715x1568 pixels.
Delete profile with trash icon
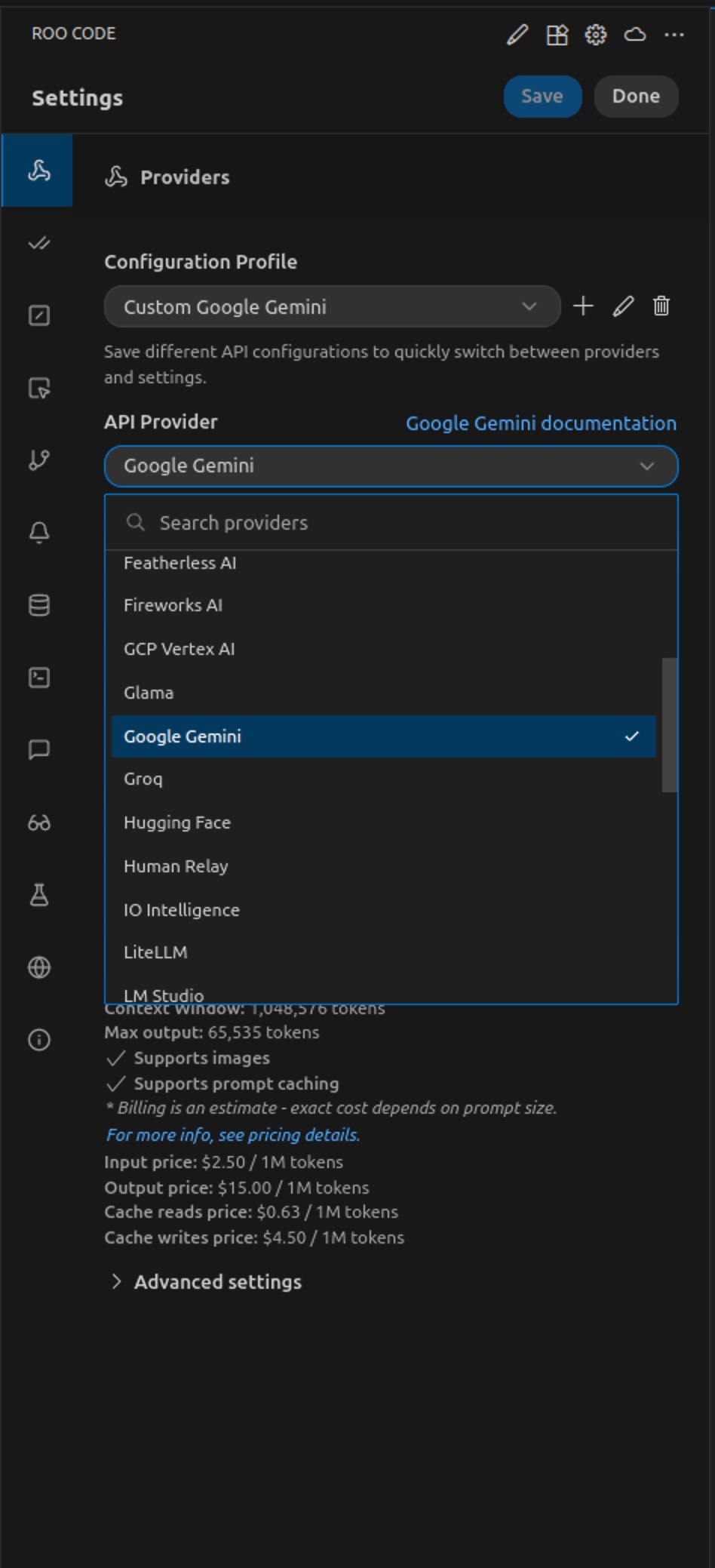tap(661, 306)
